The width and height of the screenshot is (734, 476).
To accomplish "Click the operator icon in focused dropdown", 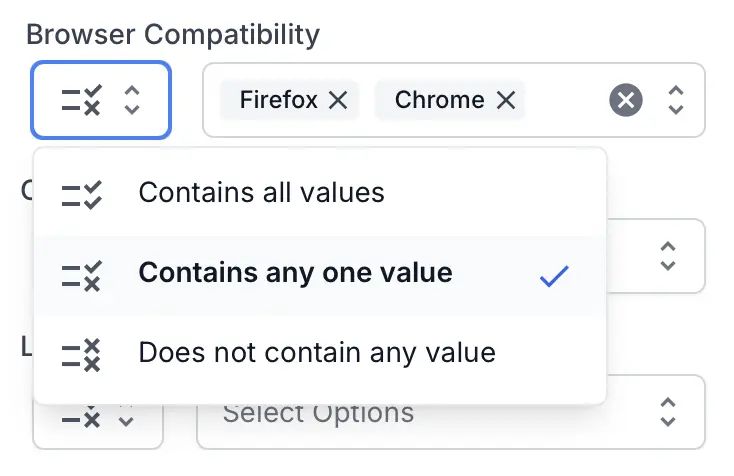I will pyautogui.click(x=81, y=100).
